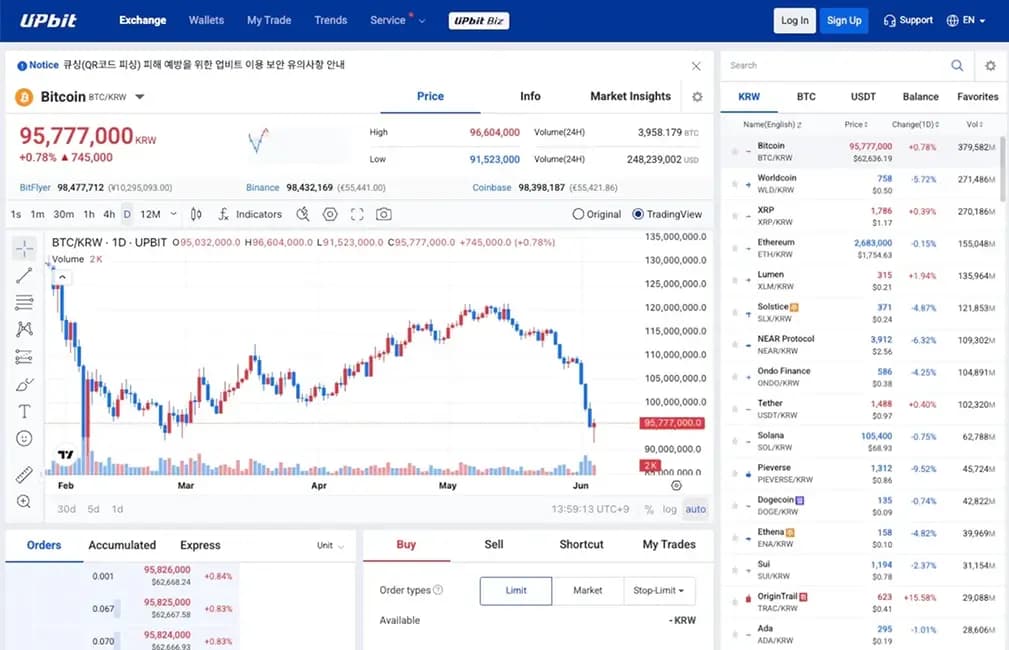1009x650 pixels.
Task: Select the text annotation tool
Action: pyautogui.click(x=24, y=411)
